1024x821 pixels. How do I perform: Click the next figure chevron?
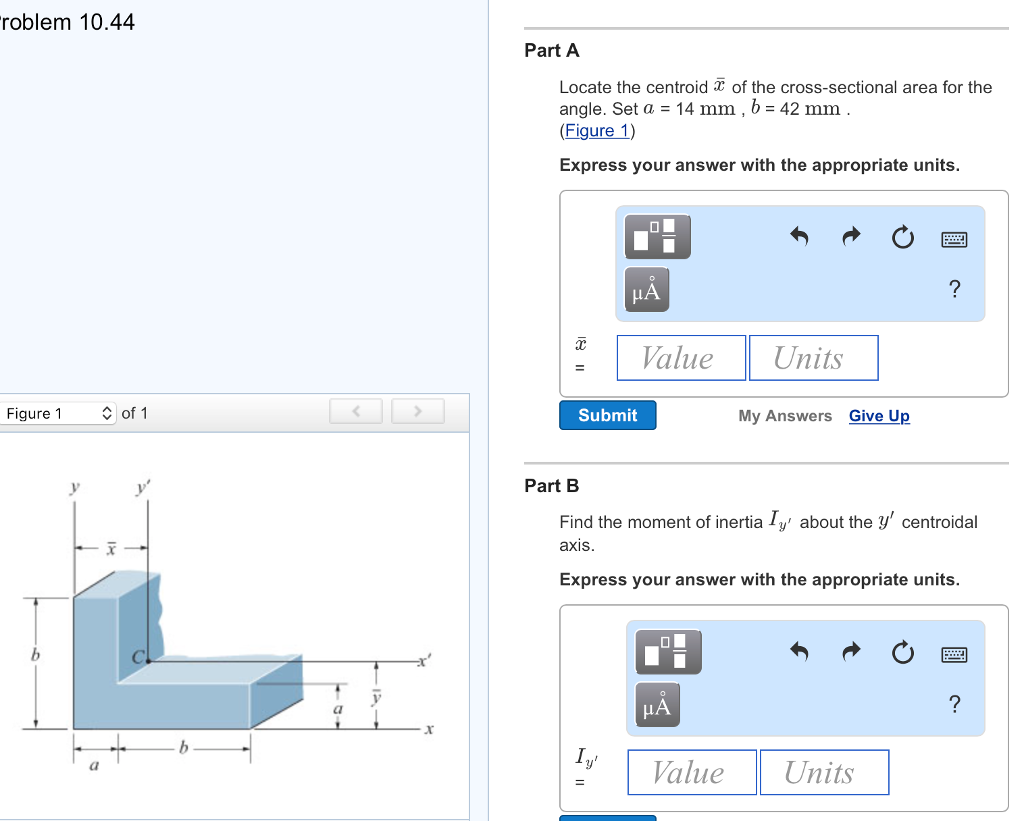click(418, 411)
